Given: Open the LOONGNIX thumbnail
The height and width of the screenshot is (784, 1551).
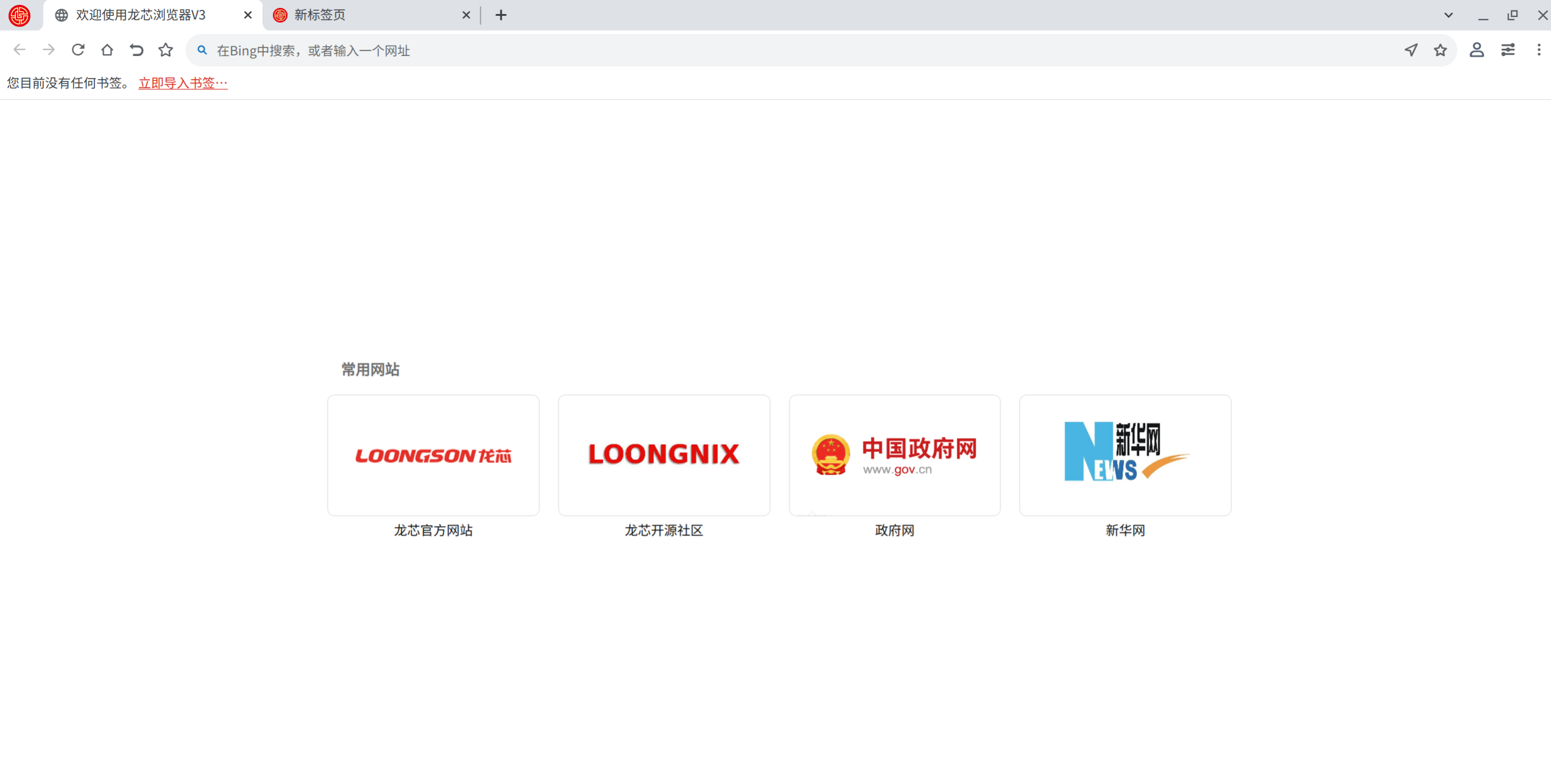Looking at the screenshot, I should tap(664, 455).
